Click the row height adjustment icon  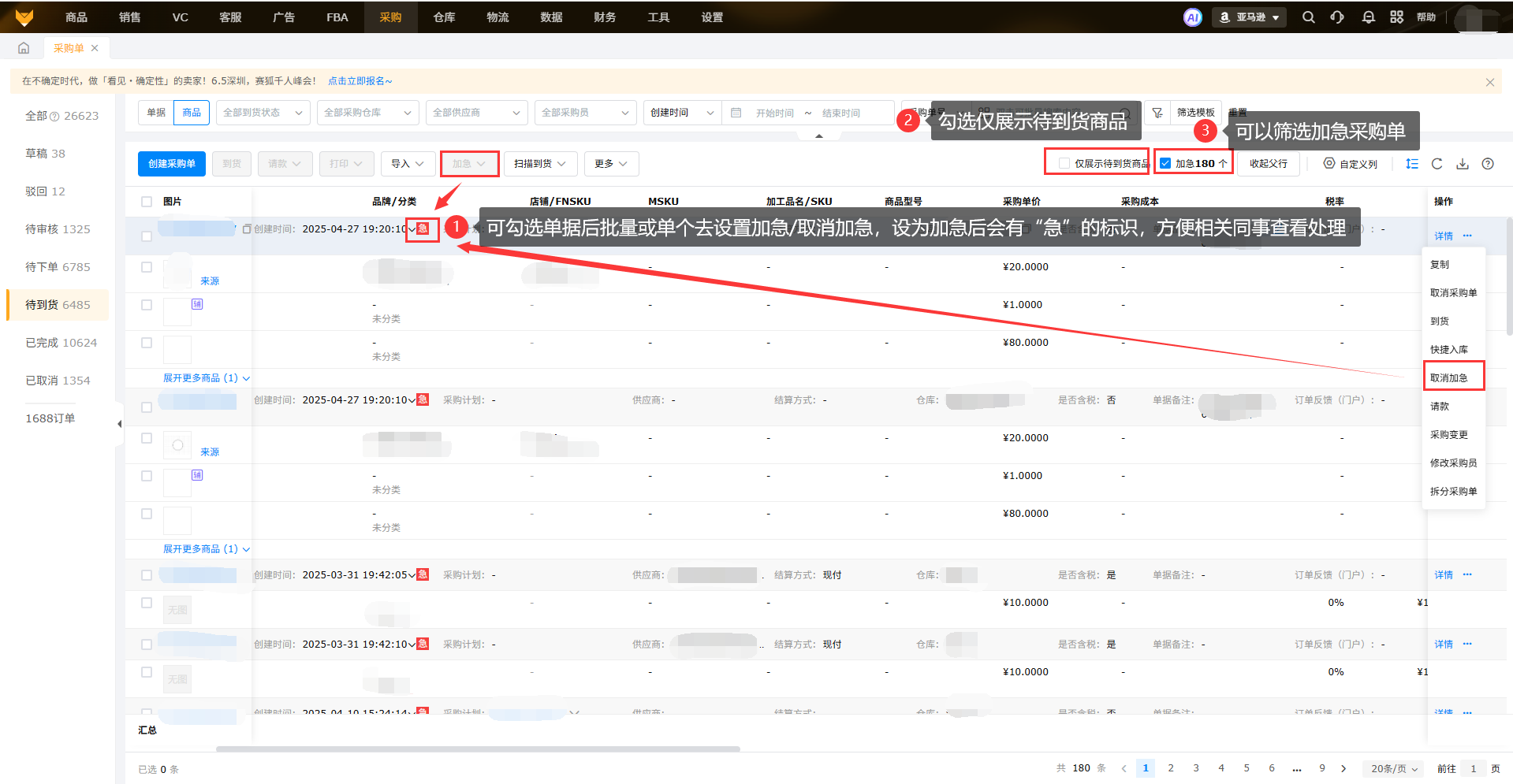click(1412, 164)
